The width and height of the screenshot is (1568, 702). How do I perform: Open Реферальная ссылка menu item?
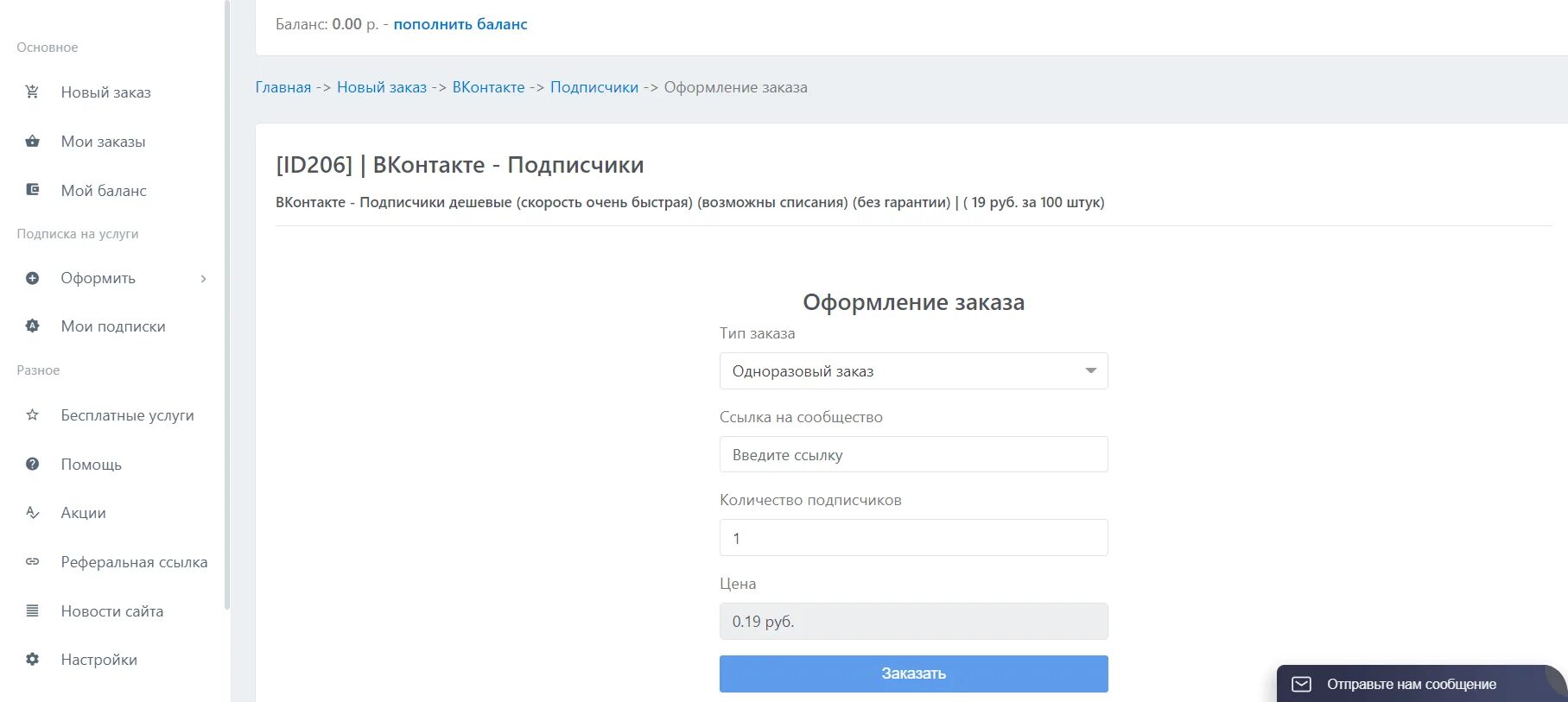point(134,562)
